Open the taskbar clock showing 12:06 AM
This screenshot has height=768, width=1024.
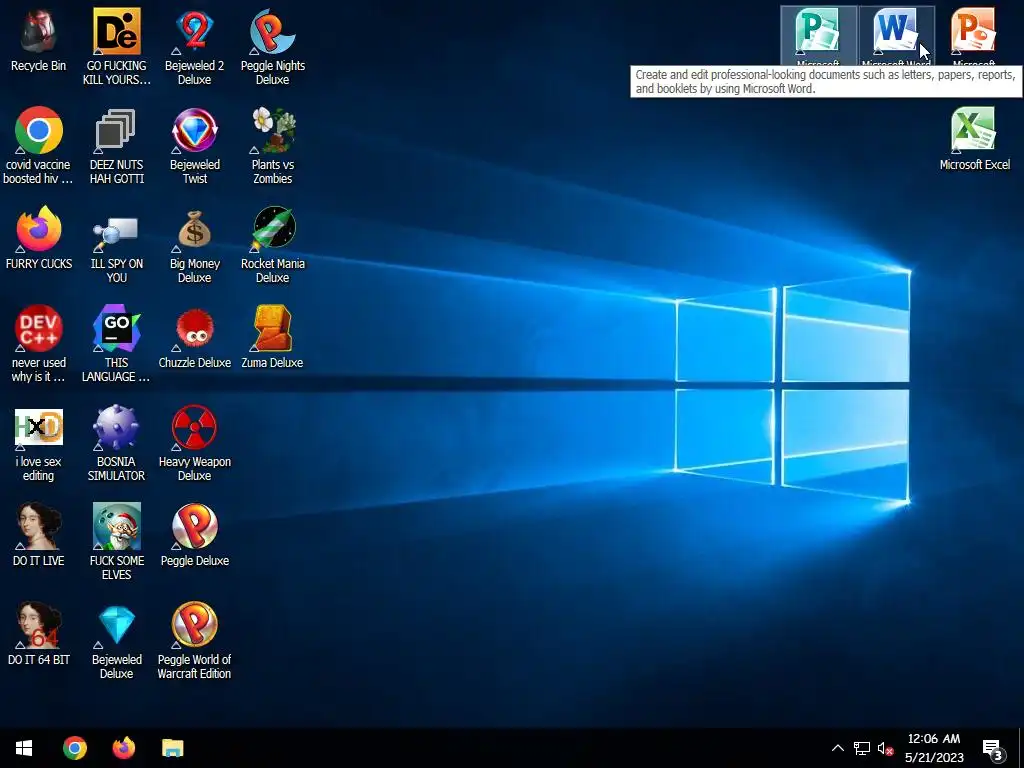tap(935, 748)
